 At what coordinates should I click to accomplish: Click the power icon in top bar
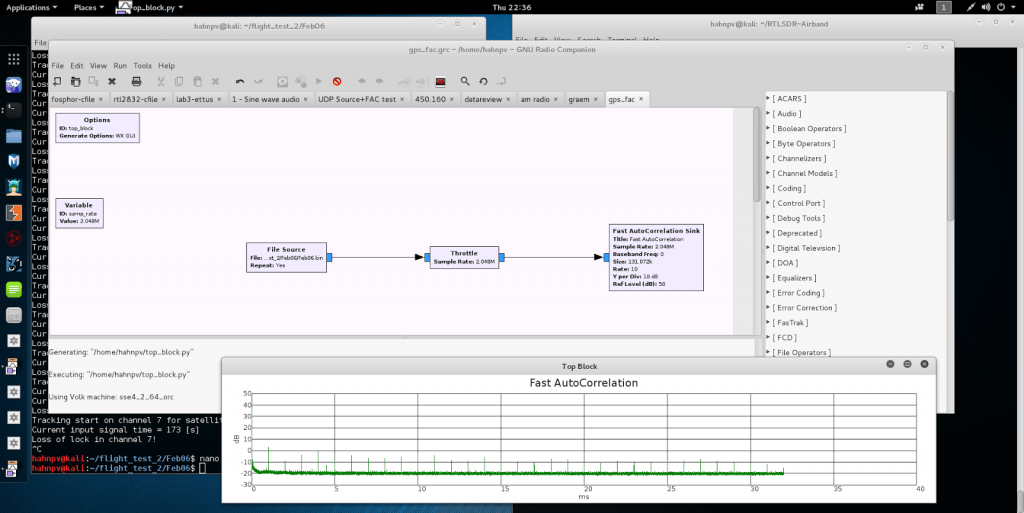(1001, 7)
